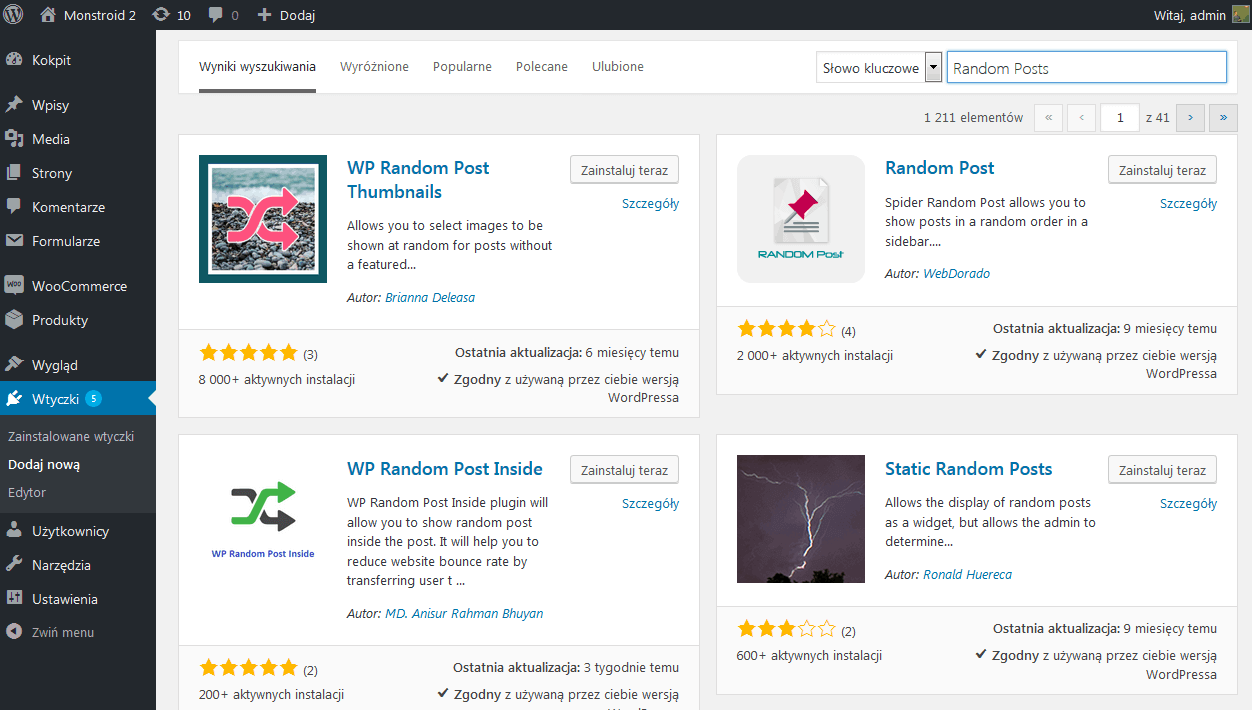Click the plugin search field containing Random Posts
1252x710 pixels.
point(1086,68)
